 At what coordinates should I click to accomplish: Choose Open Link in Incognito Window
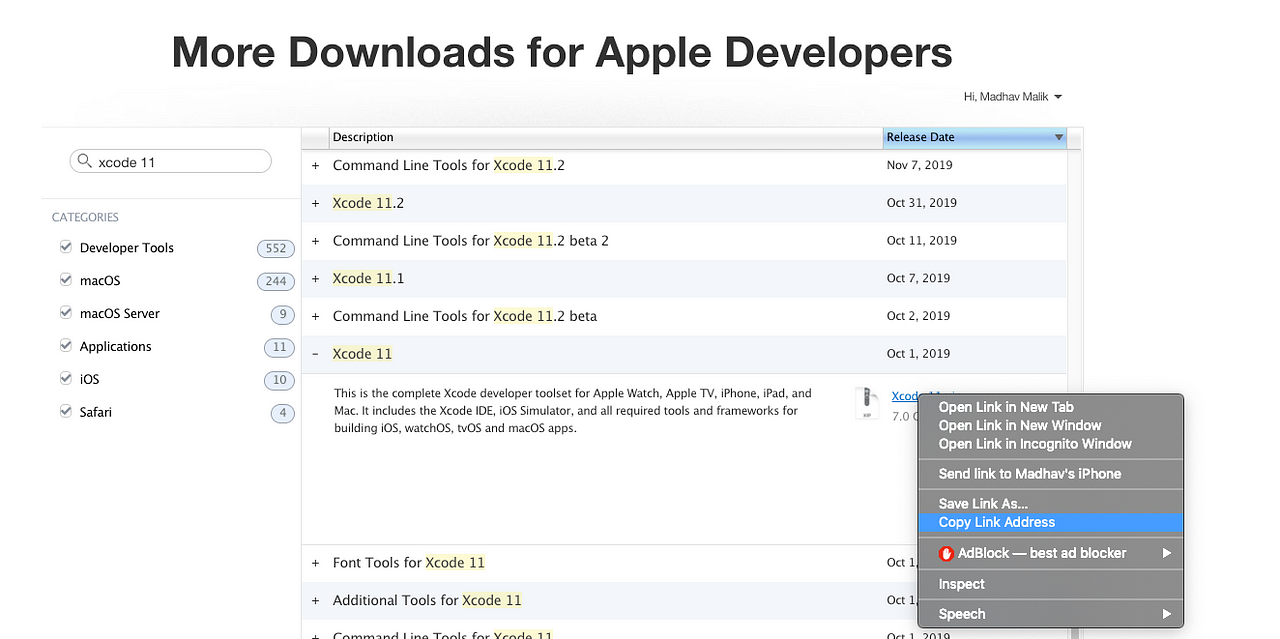pos(1050,444)
